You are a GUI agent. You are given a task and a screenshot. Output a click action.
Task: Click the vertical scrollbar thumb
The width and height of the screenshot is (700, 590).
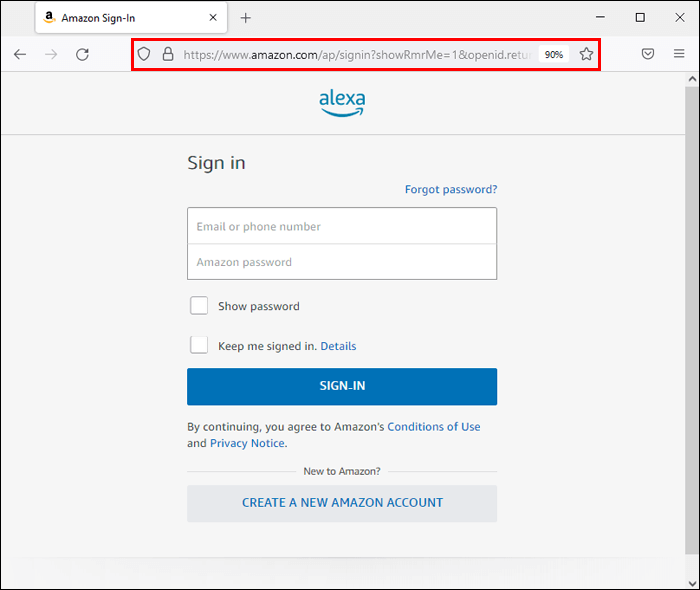pyautogui.click(x=692, y=320)
